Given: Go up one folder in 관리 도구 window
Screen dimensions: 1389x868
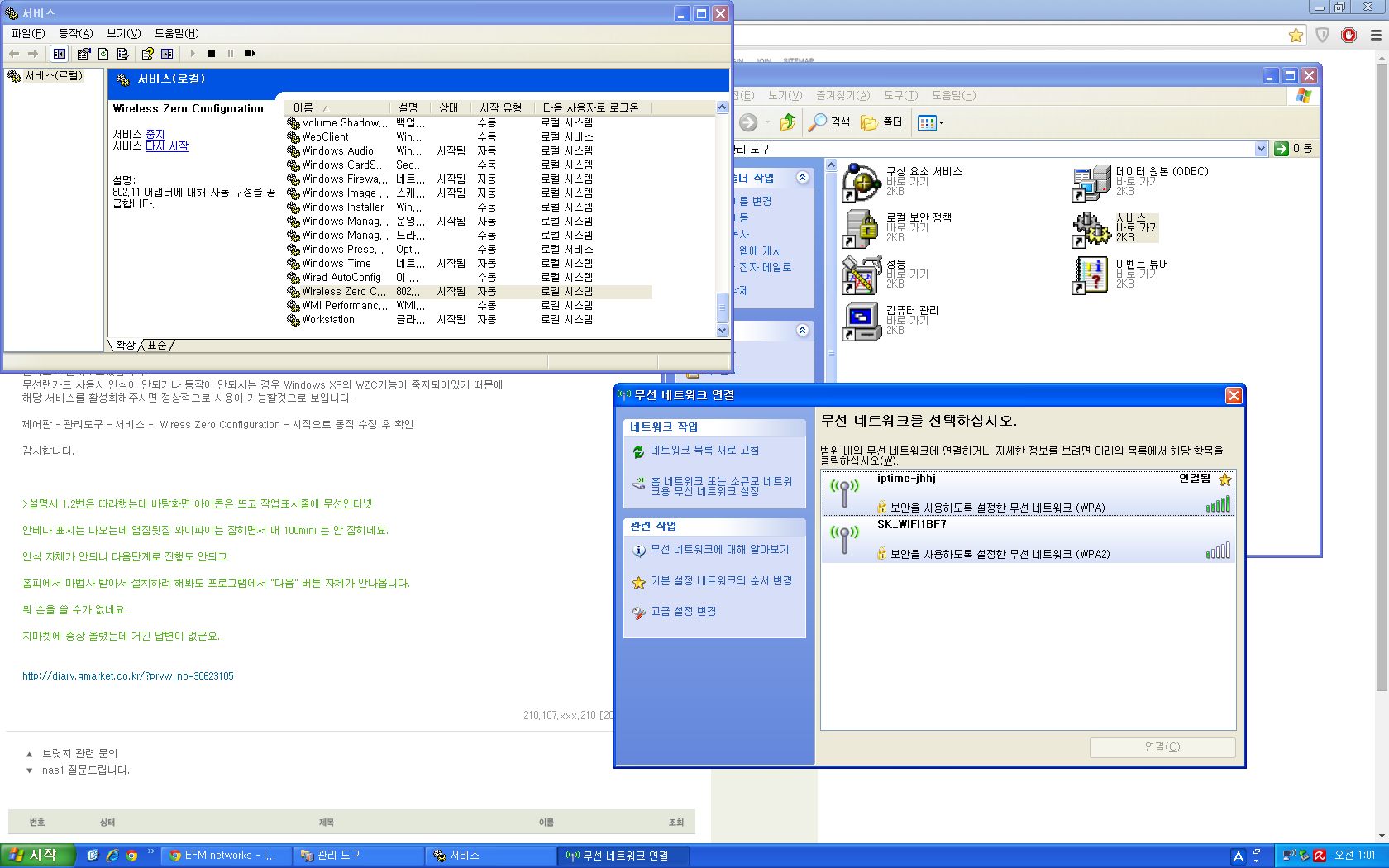Looking at the screenshot, I should coord(788,122).
